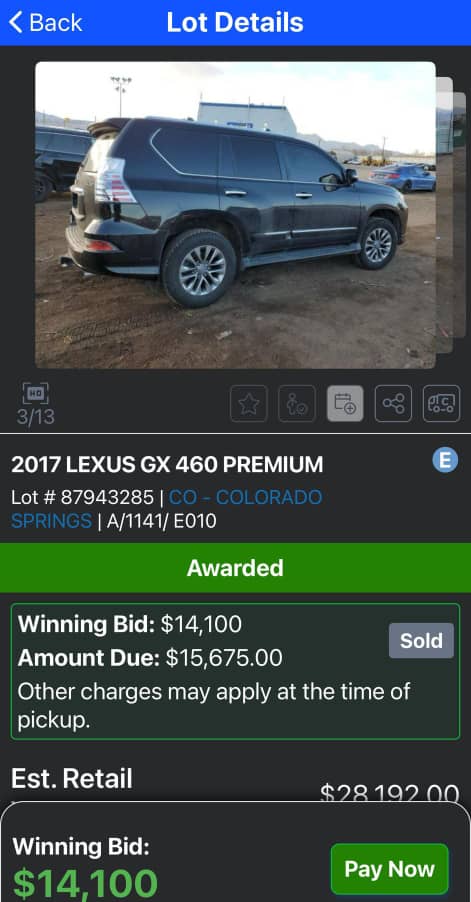The height and width of the screenshot is (902, 471).
Task: Tap the green Awarded status bar
Action: point(235,568)
